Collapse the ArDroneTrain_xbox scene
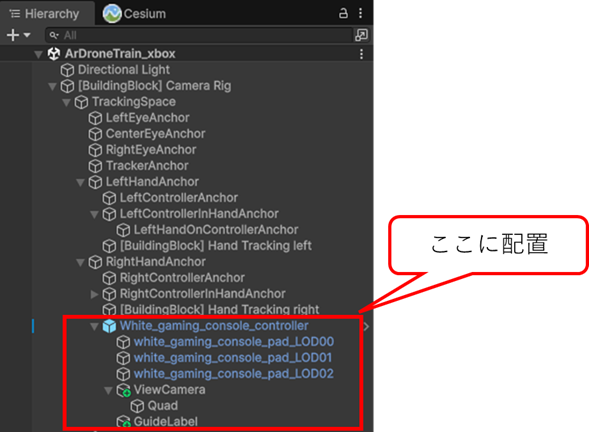589x432 pixels. tap(38, 55)
